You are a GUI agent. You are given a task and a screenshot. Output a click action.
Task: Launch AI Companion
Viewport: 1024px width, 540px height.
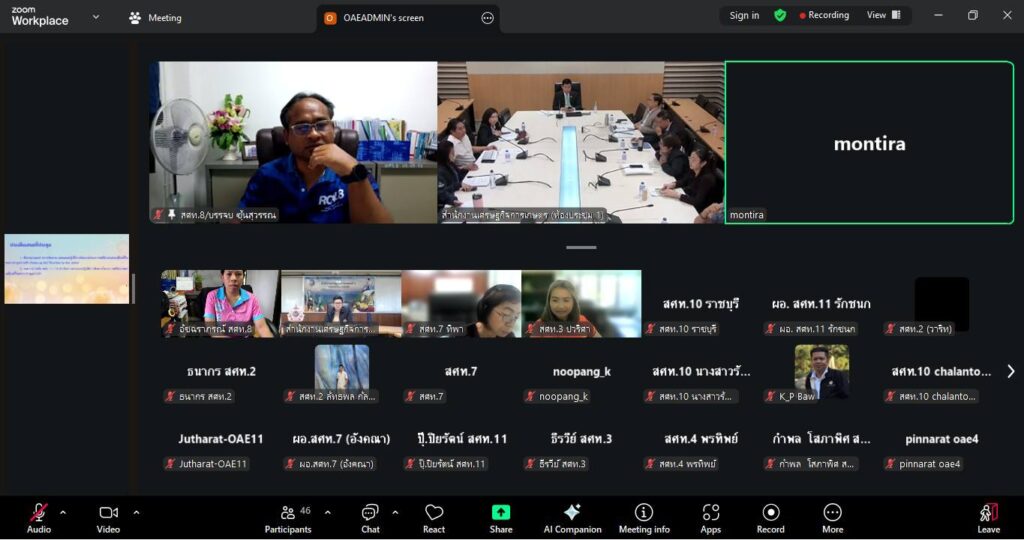(572, 516)
